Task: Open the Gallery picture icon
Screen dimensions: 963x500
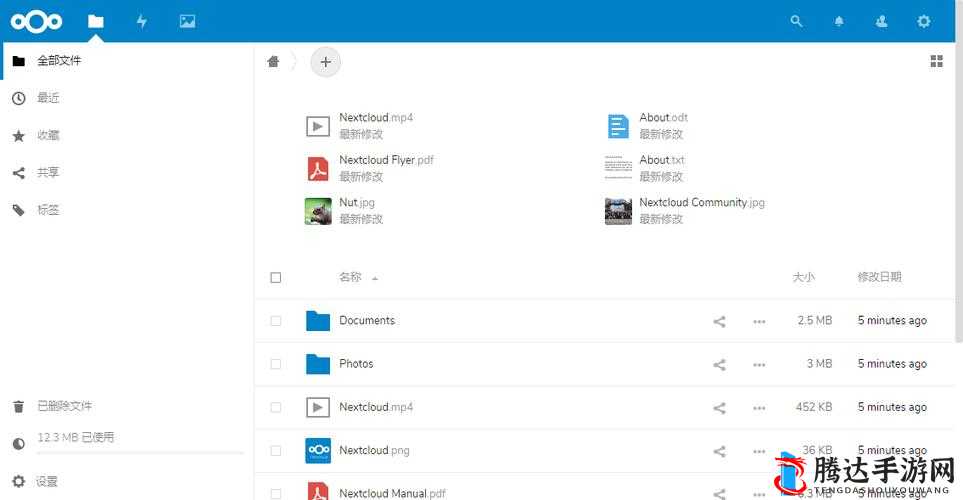Action: [x=187, y=21]
